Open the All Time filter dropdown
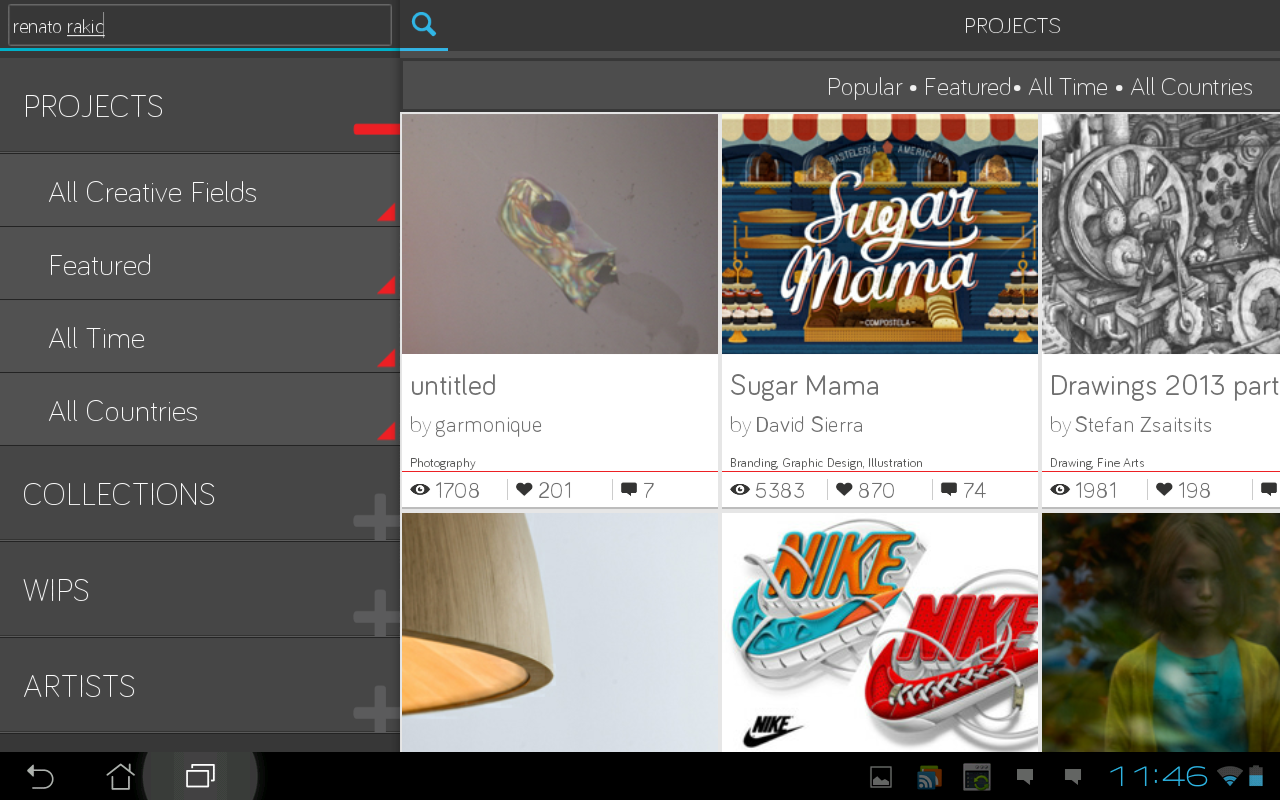This screenshot has height=800, width=1280. 200,338
